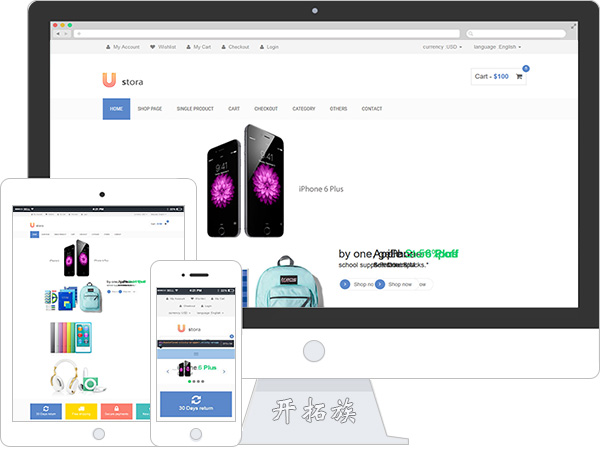Image resolution: width=600 pixels, height=450 pixels.
Task: Click the phone's round home button
Action: point(196,434)
